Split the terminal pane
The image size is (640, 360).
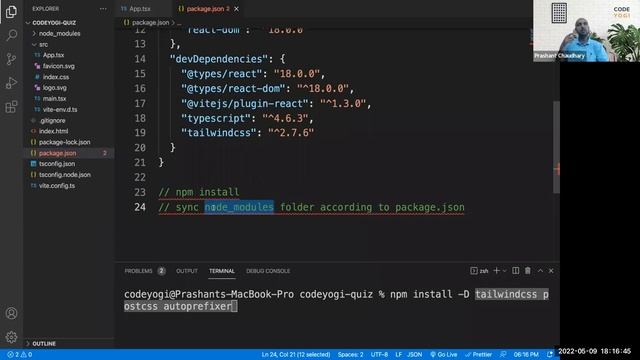coord(516,271)
